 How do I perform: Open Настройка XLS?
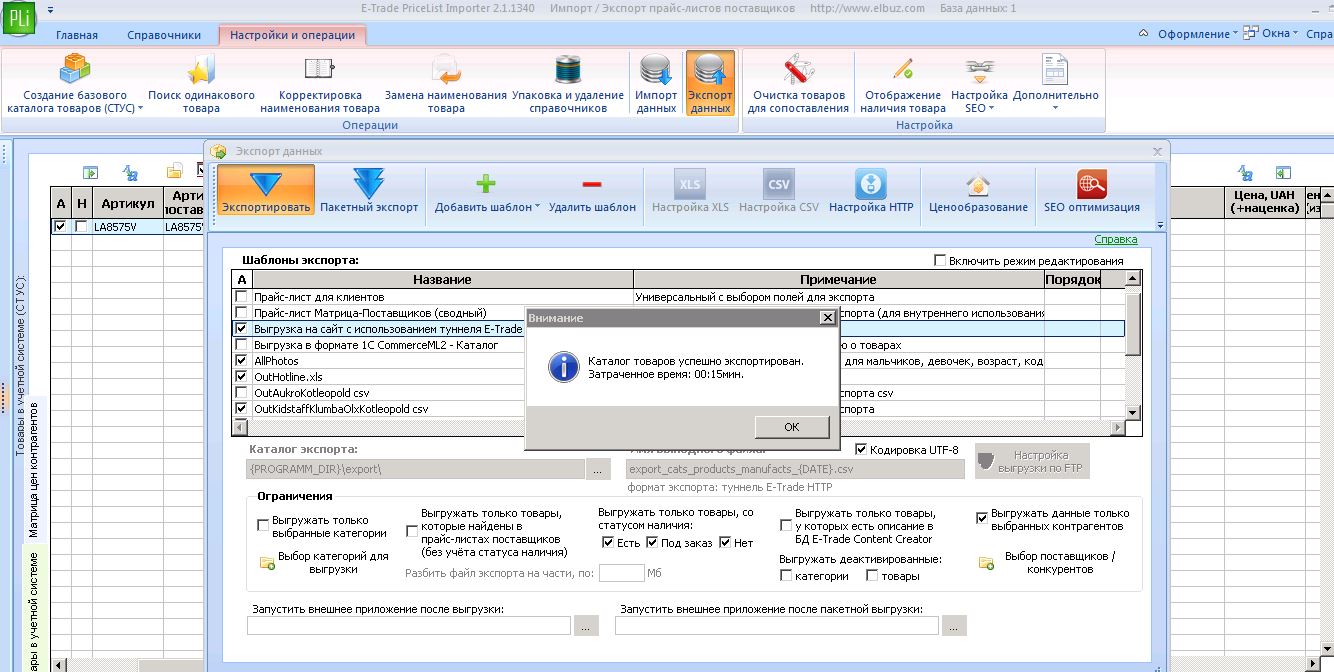pos(690,190)
